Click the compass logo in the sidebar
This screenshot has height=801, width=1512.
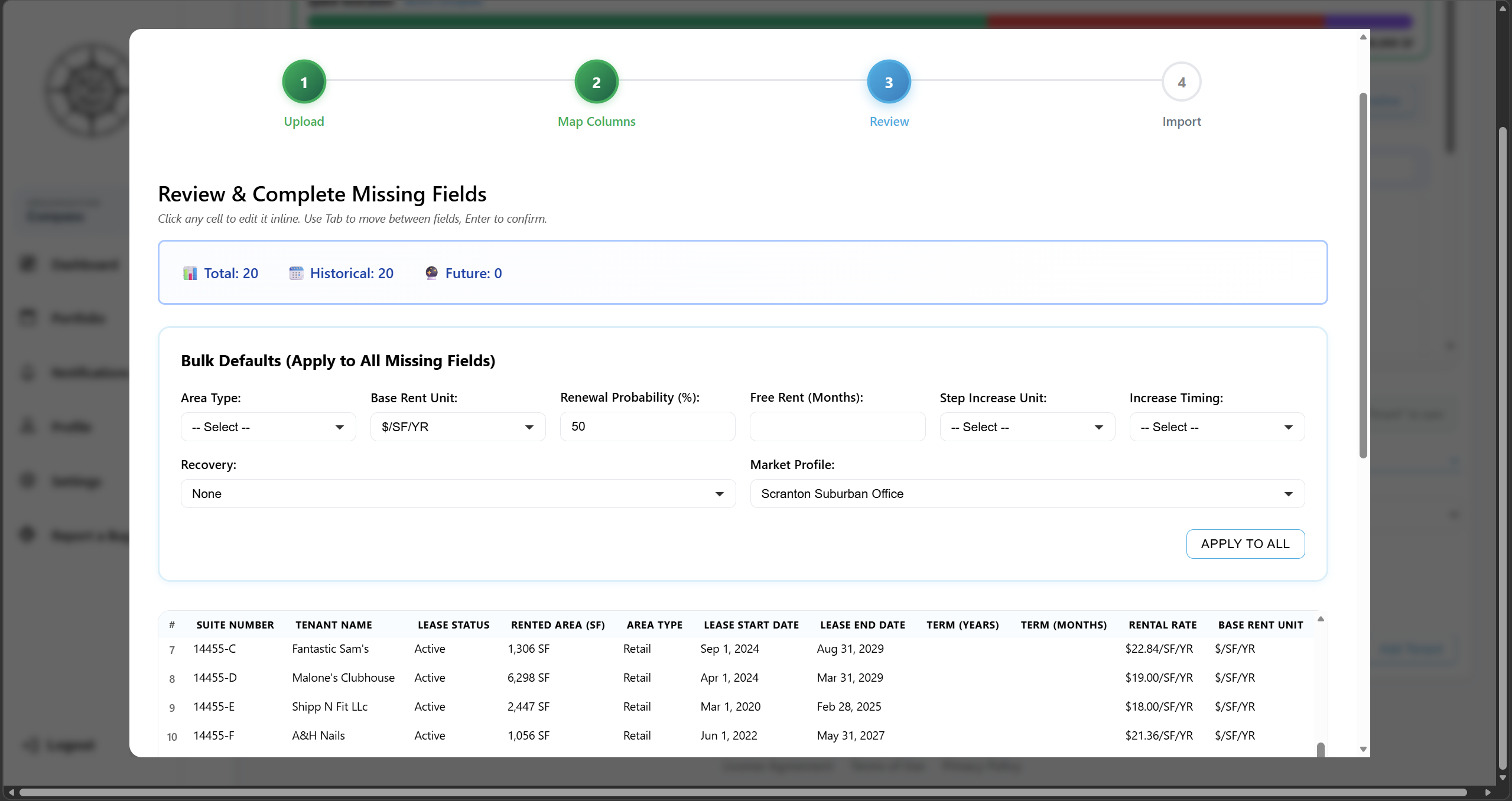(90, 90)
